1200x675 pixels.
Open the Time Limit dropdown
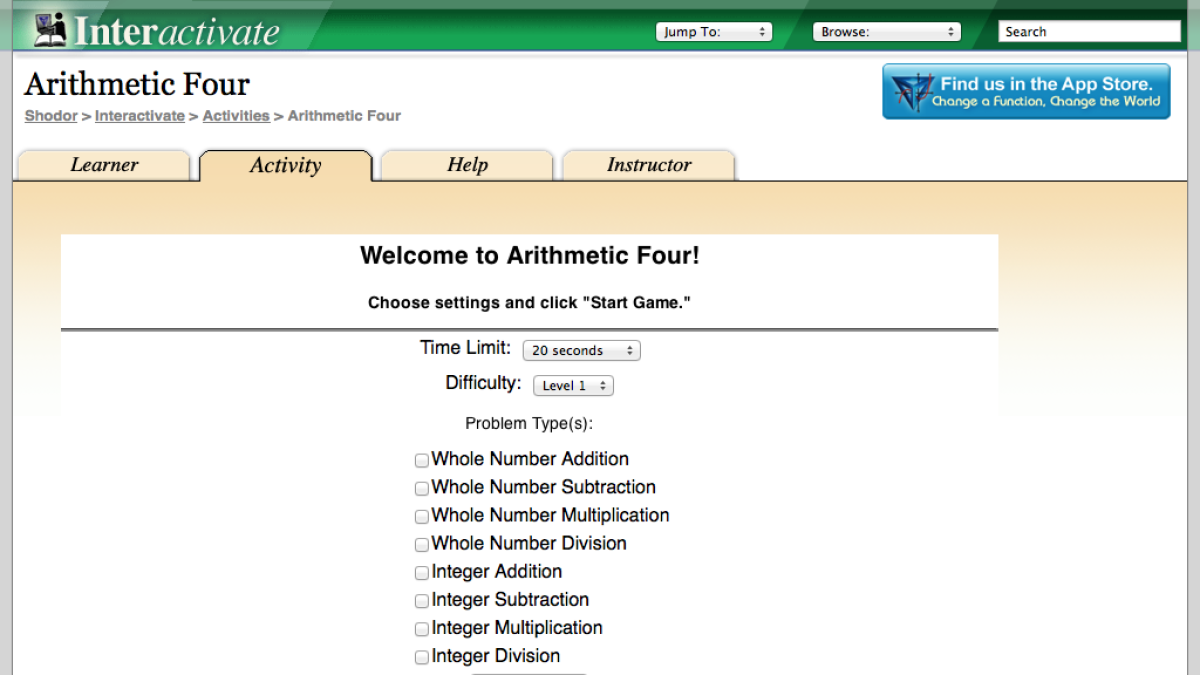click(x=581, y=350)
